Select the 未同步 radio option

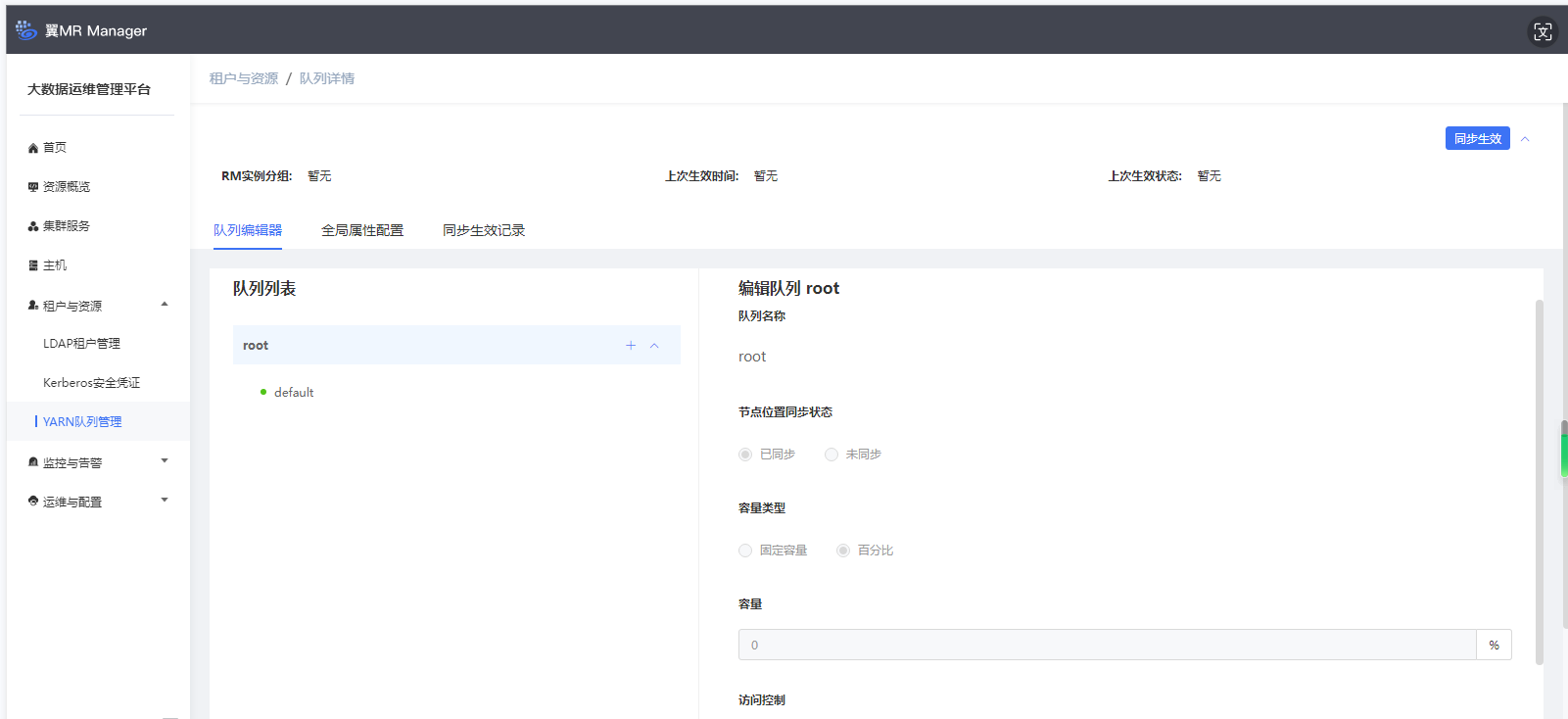point(832,455)
